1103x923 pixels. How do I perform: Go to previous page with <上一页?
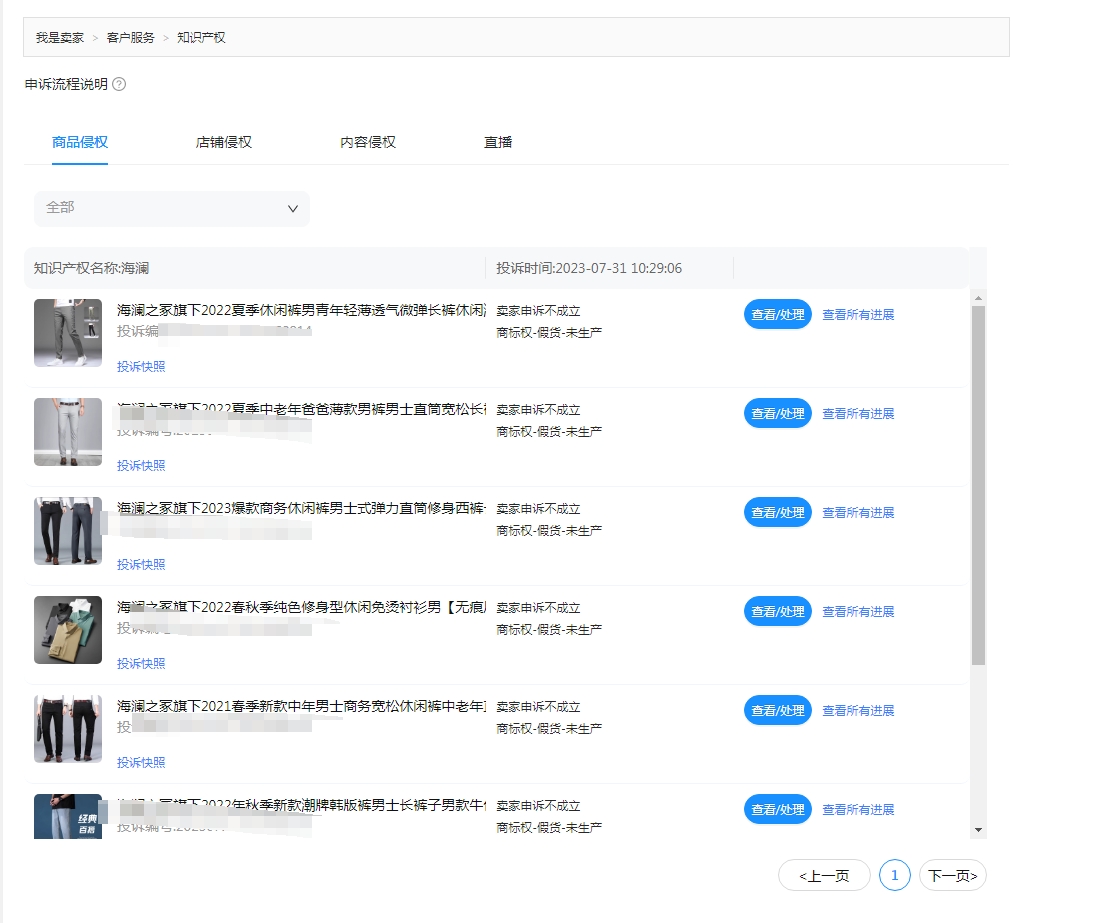tap(824, 876)
